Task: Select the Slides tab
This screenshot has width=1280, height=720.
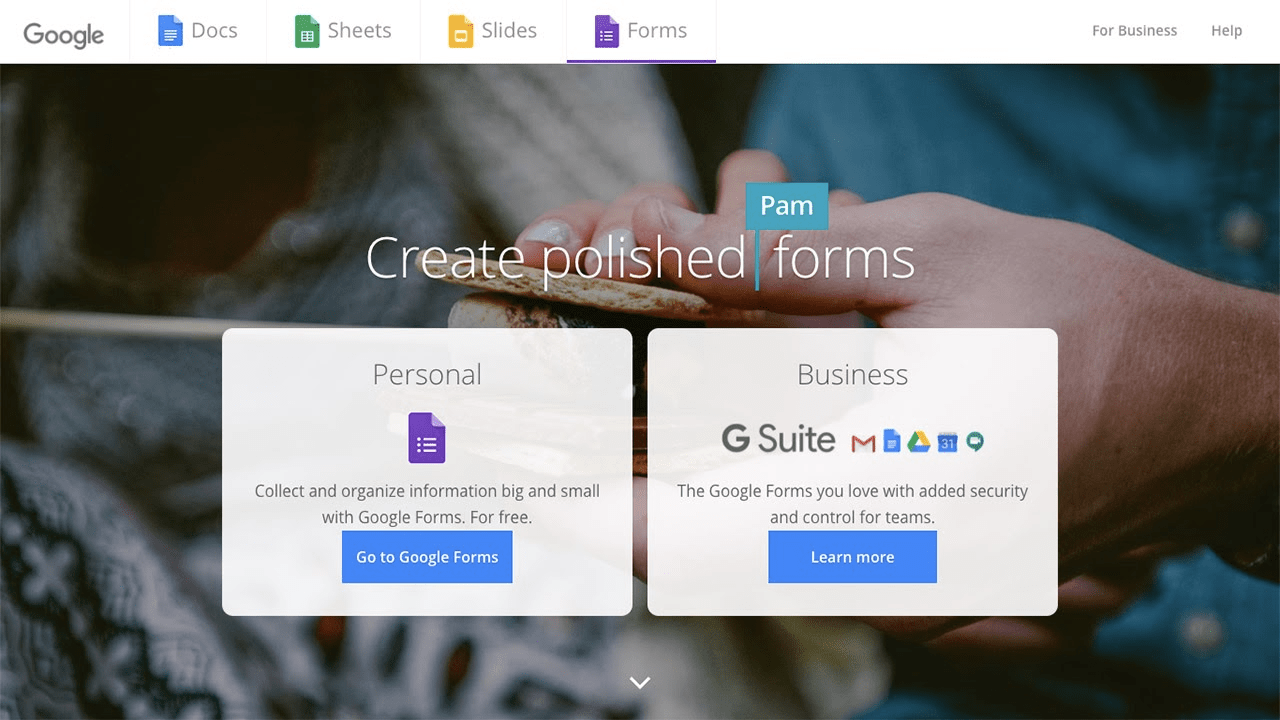Action: pyautogui.click(x=493, y=31)
